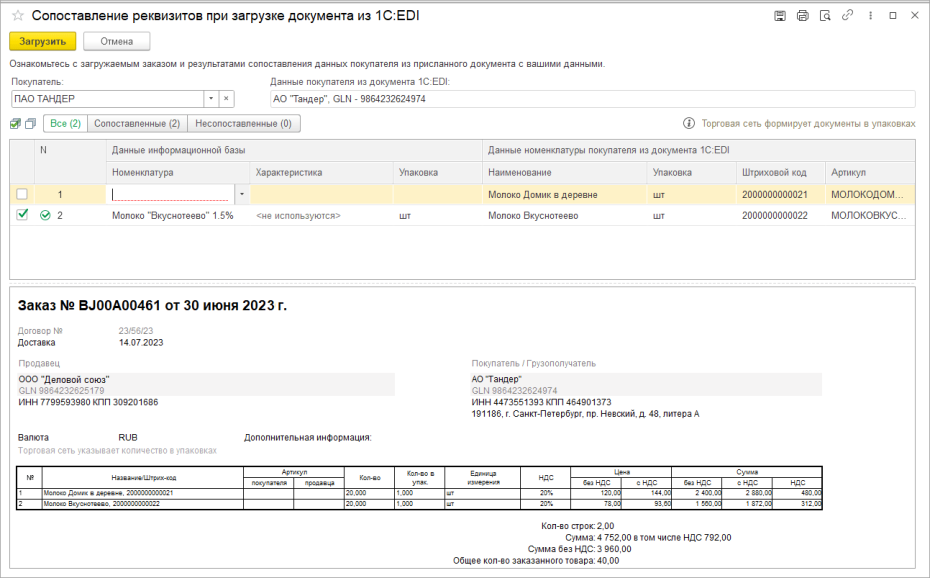The height and width of the screenshot is (578, 930).
Task: Open the Покупатель dropdown list
Action: (x=211, y=99)
